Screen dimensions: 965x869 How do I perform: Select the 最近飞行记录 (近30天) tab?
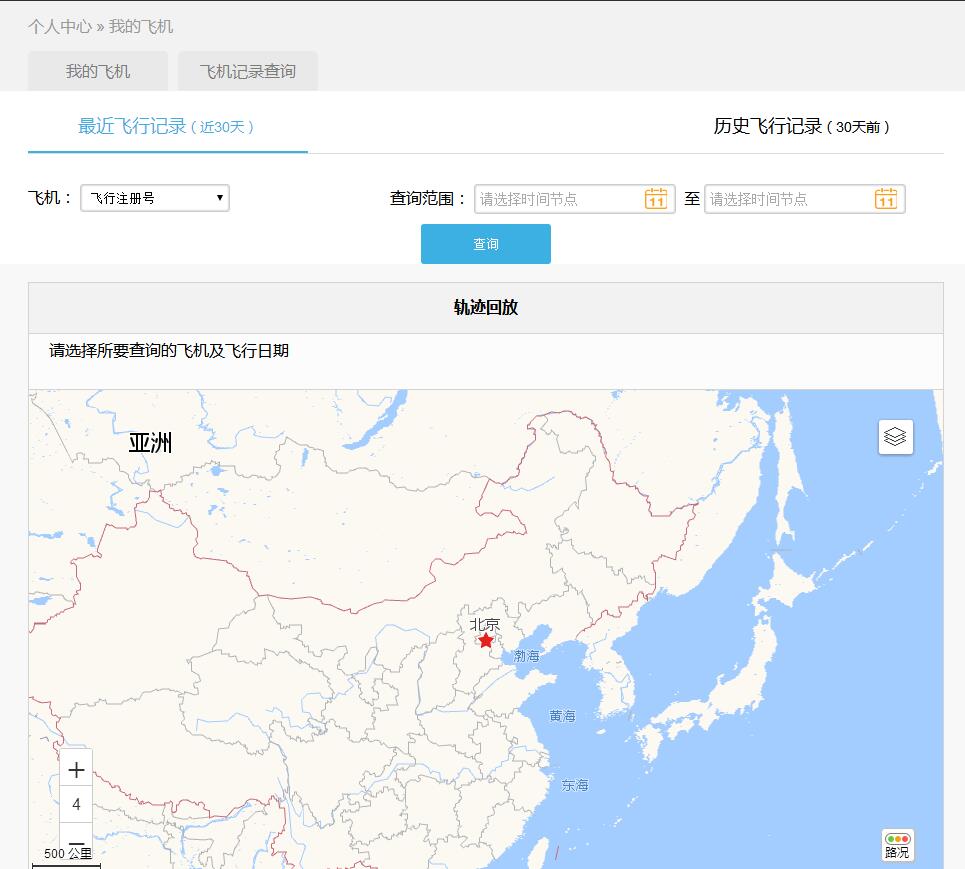coord(167,127)
